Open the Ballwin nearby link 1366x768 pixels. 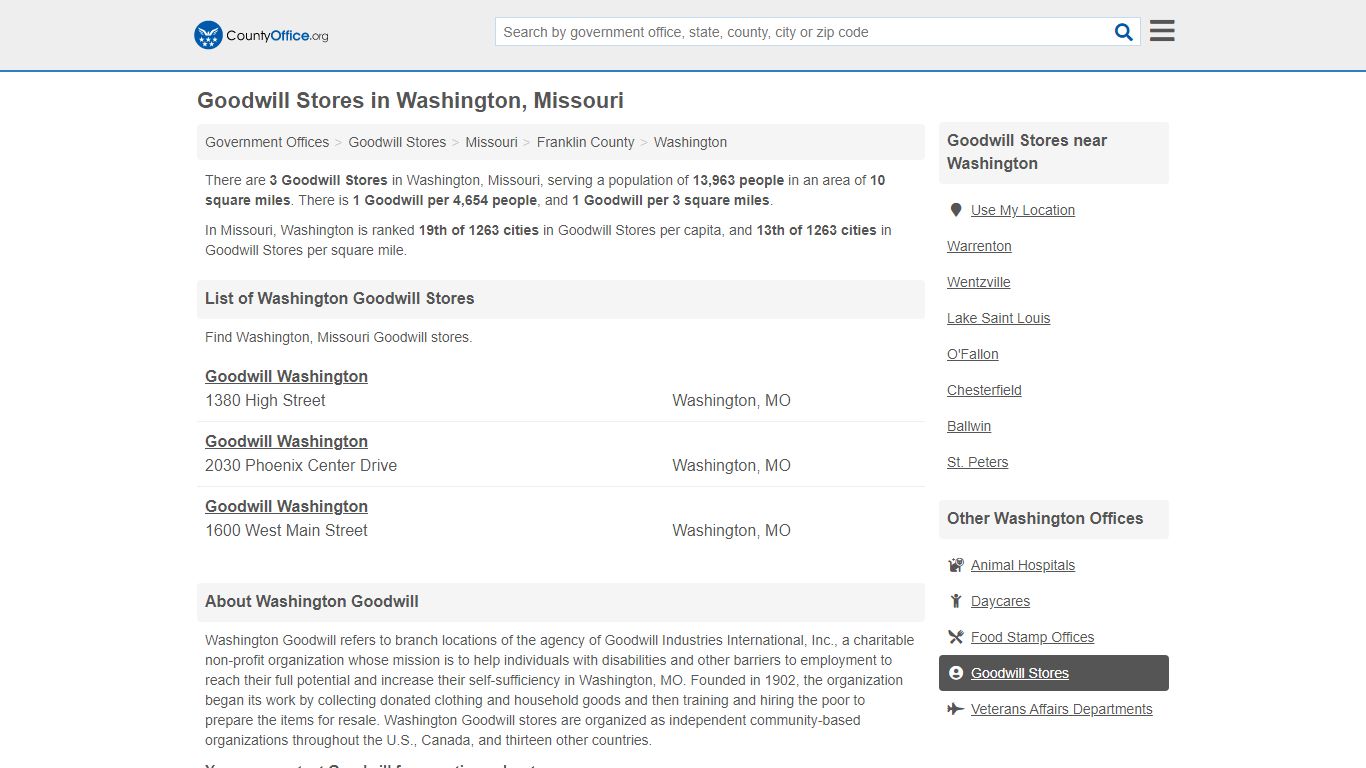click(969, 426)
